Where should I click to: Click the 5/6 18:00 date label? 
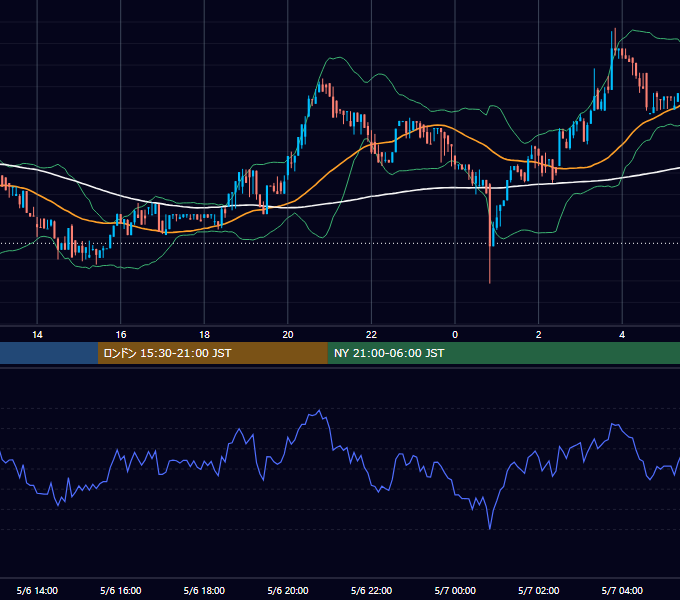[204, 590]
